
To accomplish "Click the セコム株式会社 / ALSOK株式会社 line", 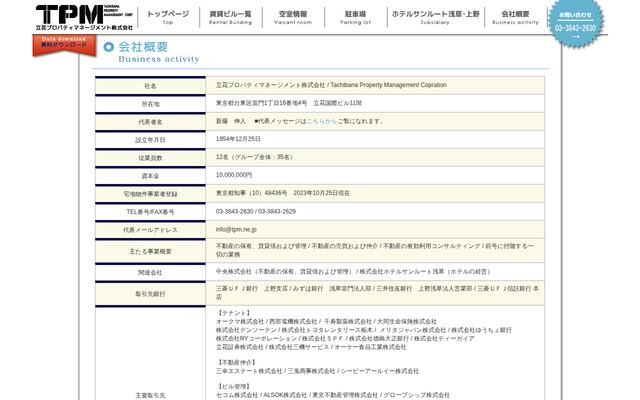I will pyautogui.click(x=333, y=395).
